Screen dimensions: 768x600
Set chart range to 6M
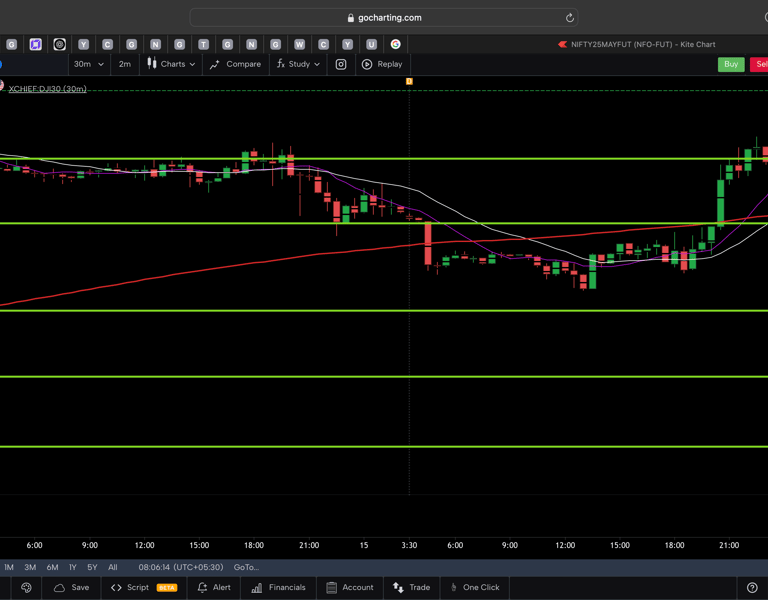coord(52,567)
